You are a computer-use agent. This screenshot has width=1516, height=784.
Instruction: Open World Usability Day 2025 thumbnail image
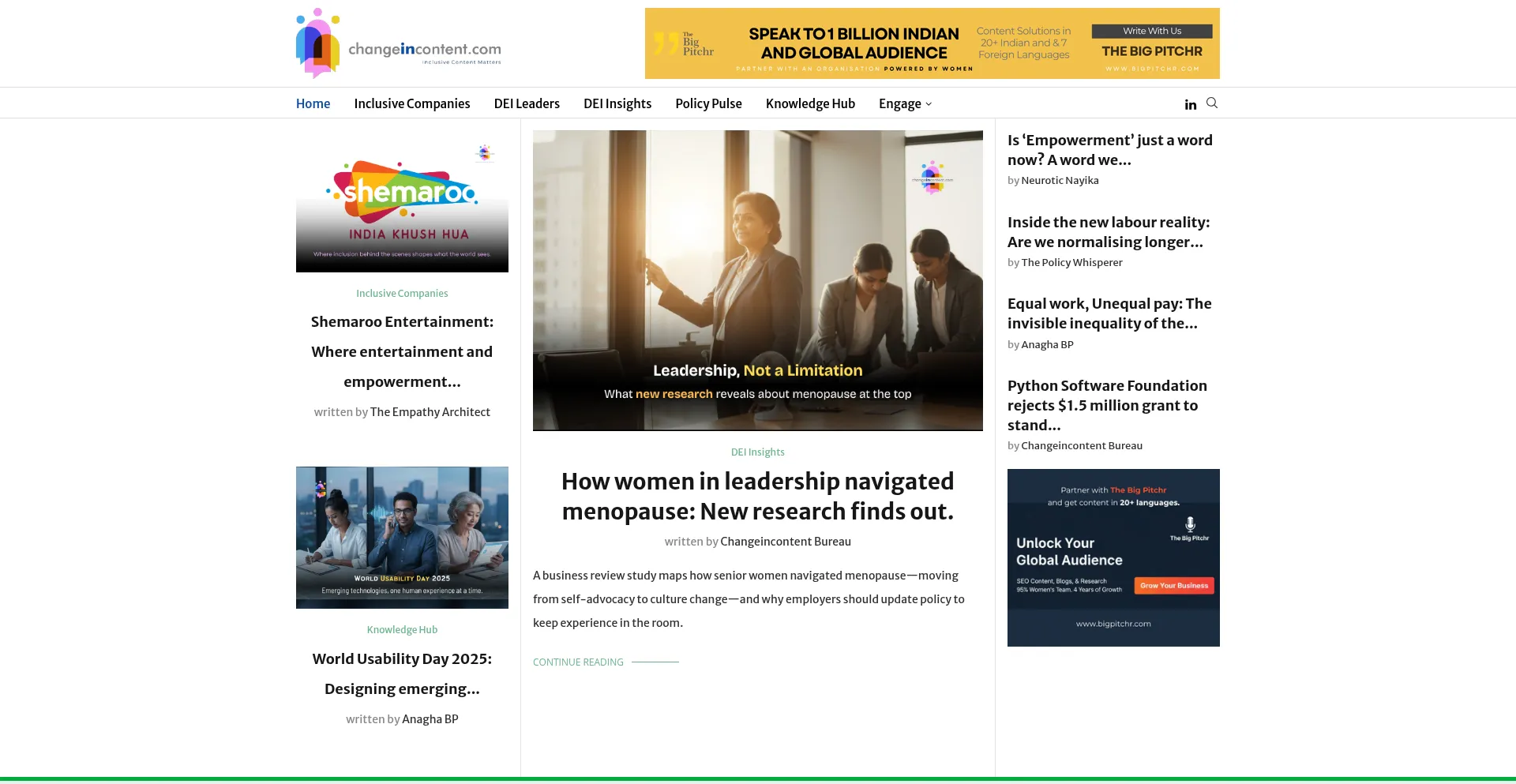tap(402, 537)
